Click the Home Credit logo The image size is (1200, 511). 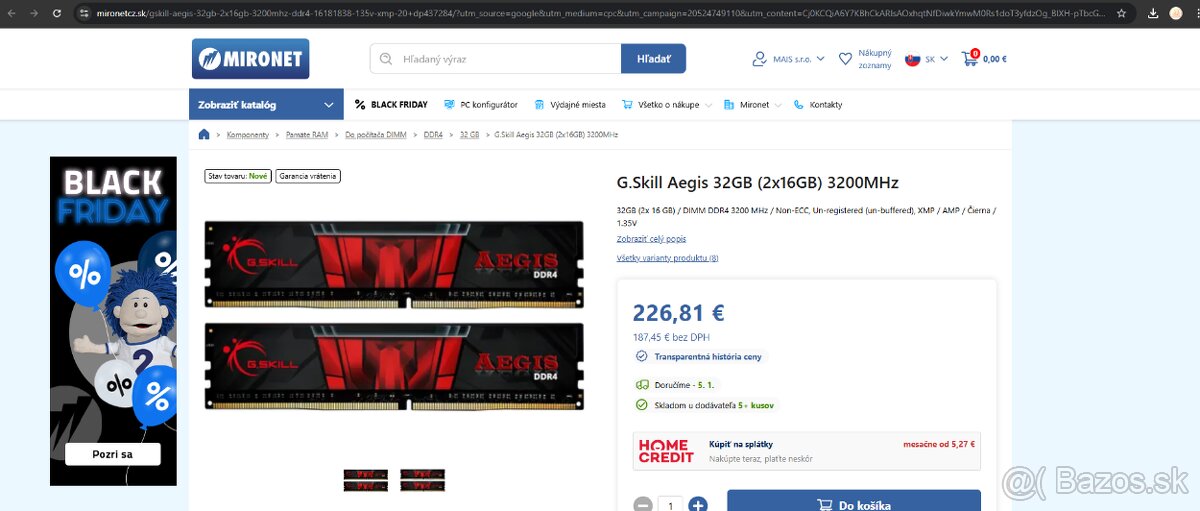pyautogui.click(x=666, y=451)
